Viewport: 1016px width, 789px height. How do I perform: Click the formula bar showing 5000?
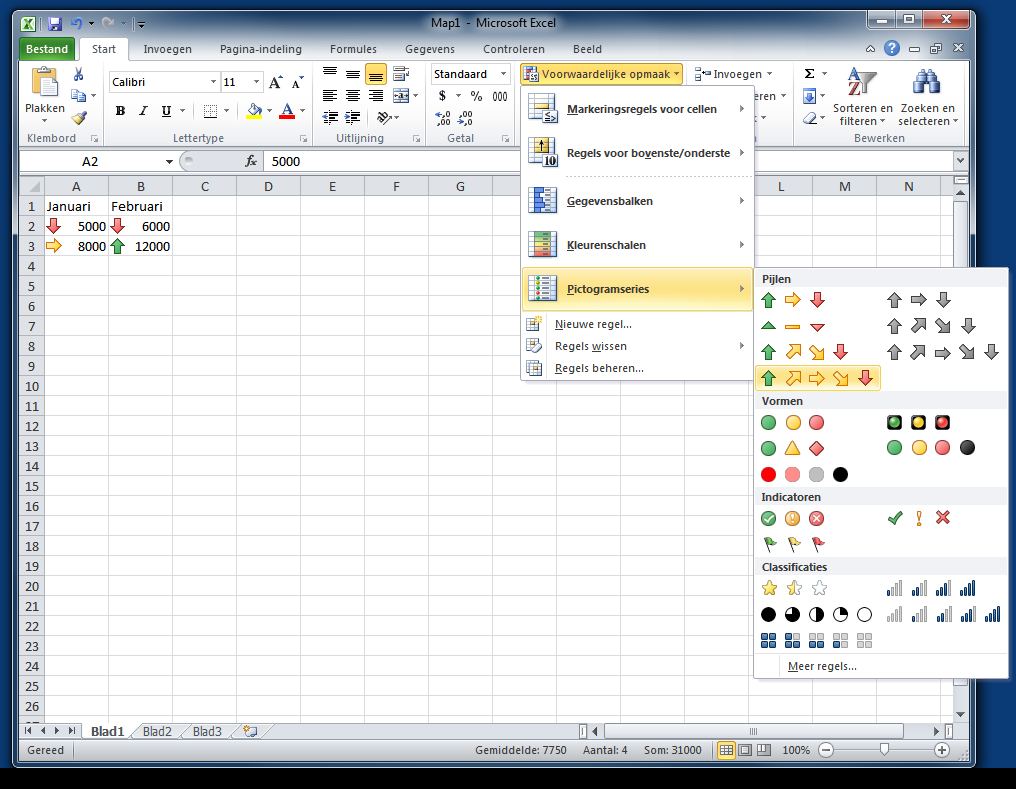608,161
